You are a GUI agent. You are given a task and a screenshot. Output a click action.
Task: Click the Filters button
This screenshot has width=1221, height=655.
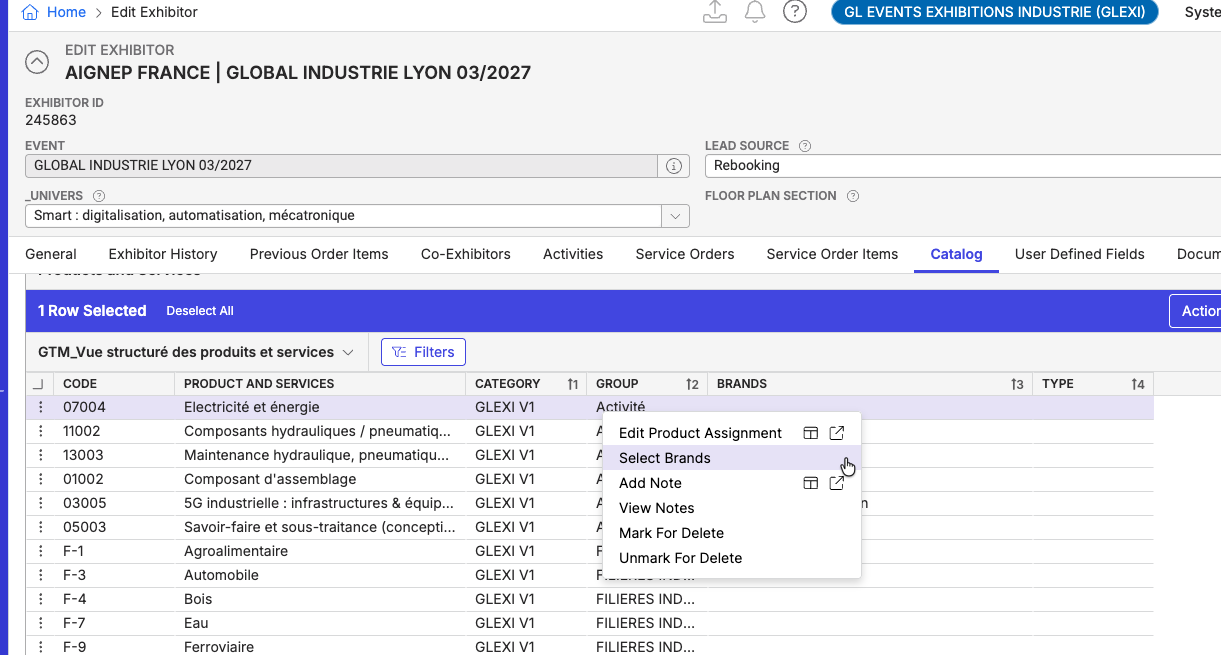coord(423,352)
